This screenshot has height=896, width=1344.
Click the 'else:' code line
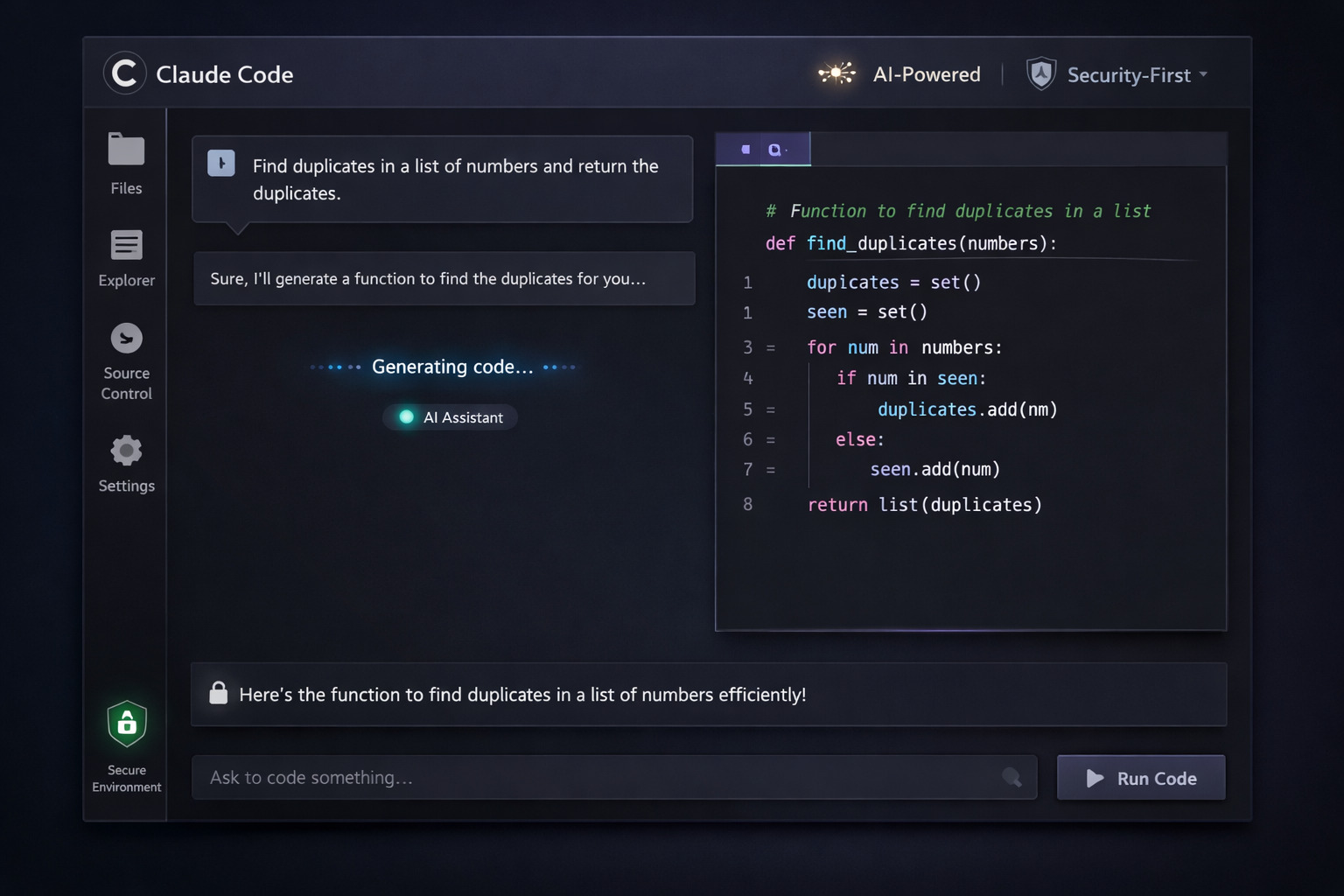pos(859,439)
